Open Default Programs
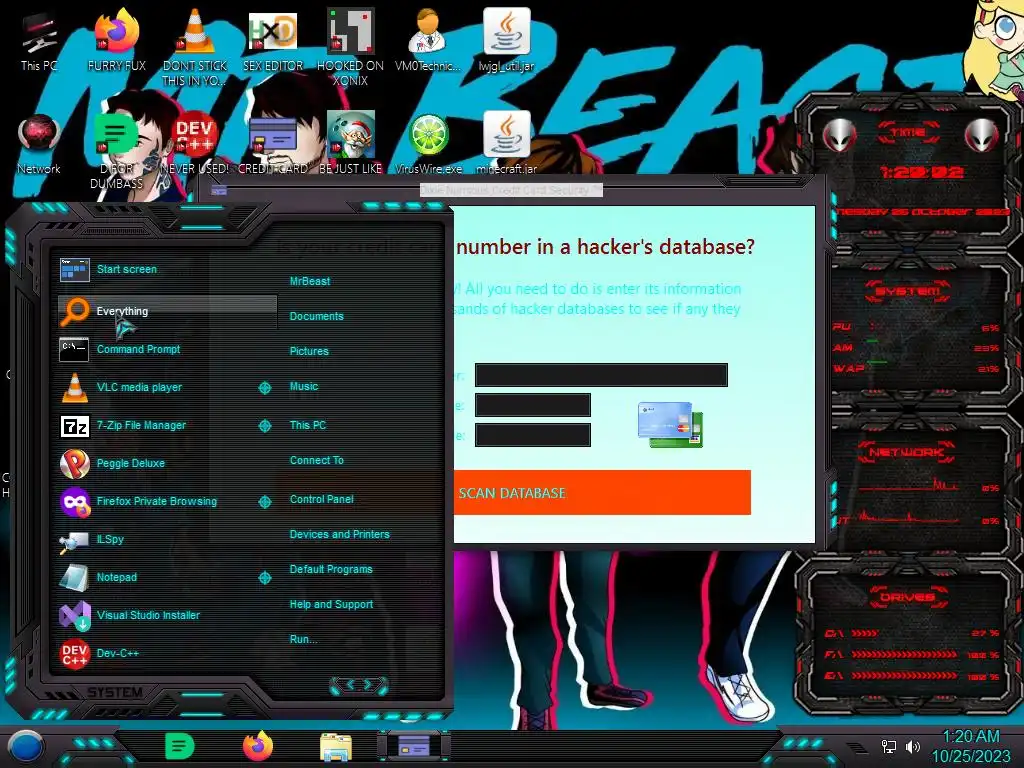This screenshot has width=1024, height=768. tap(330, 569)
